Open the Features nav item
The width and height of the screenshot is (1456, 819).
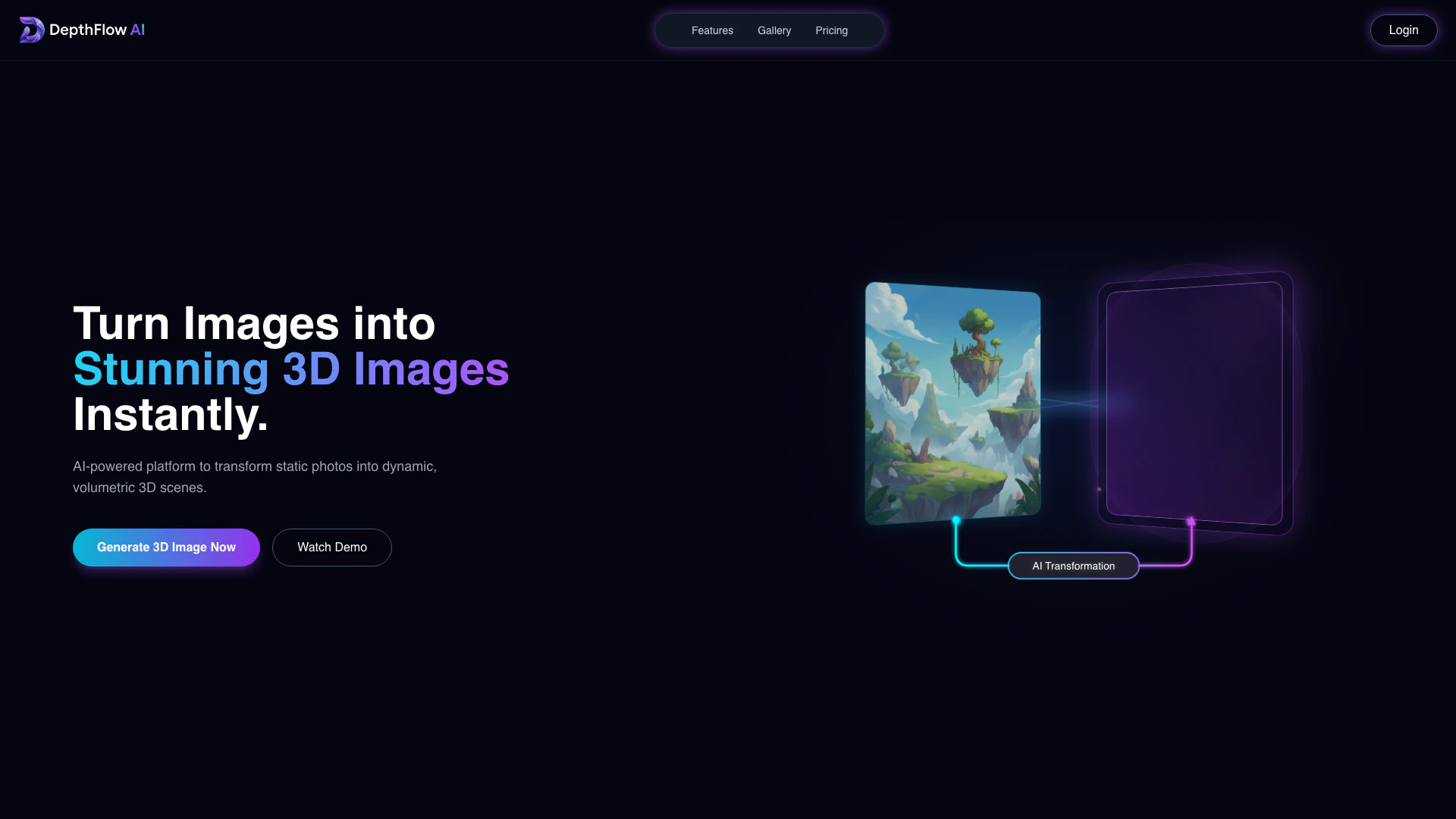(711, 30)
